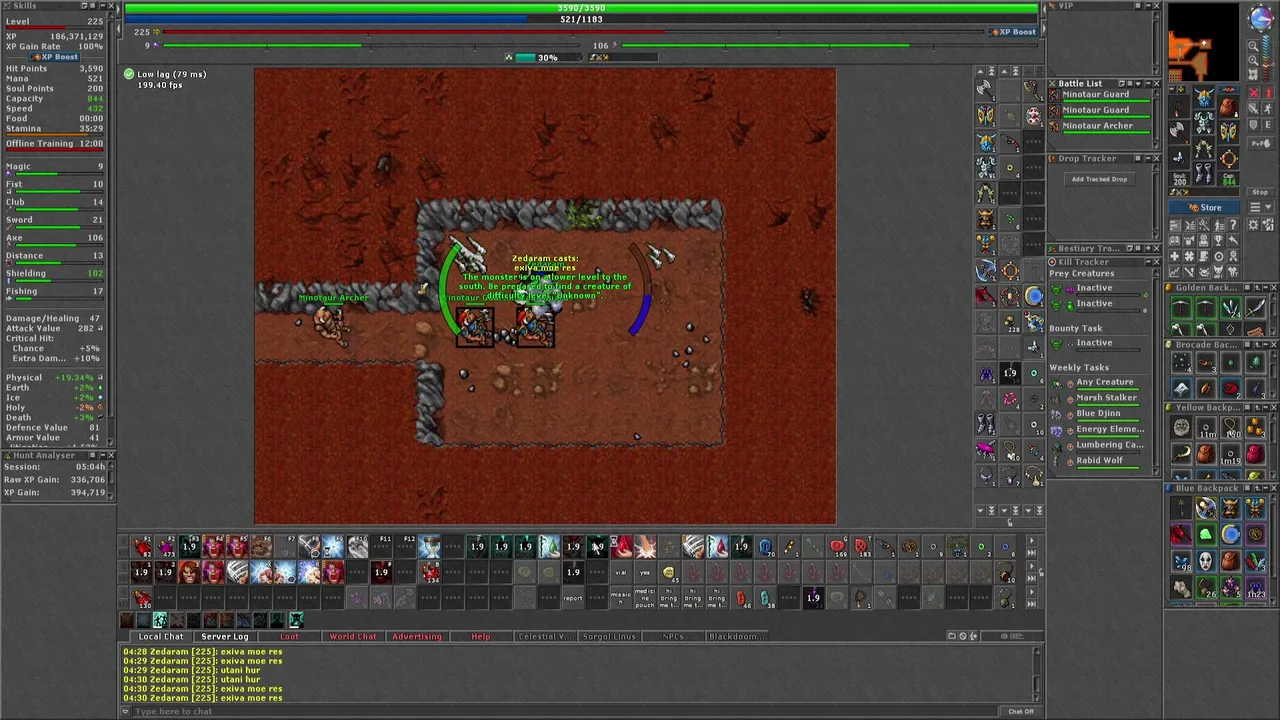Click the green low lag indicator icon

click(128, 74)
